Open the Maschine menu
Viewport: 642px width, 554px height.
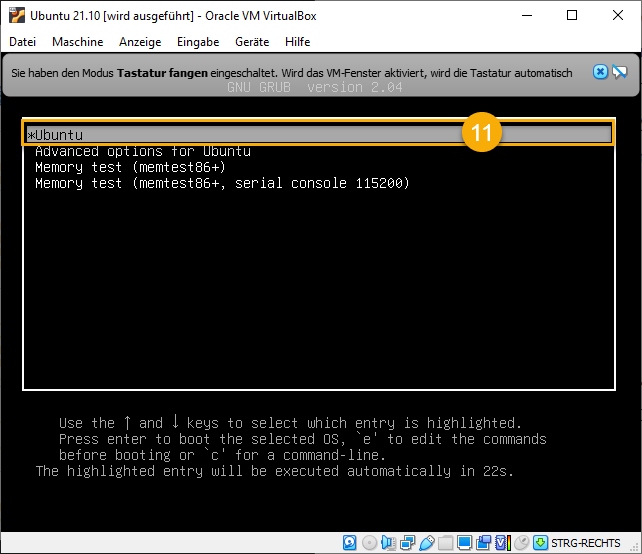pyautogui.click(x=77, y=42)
